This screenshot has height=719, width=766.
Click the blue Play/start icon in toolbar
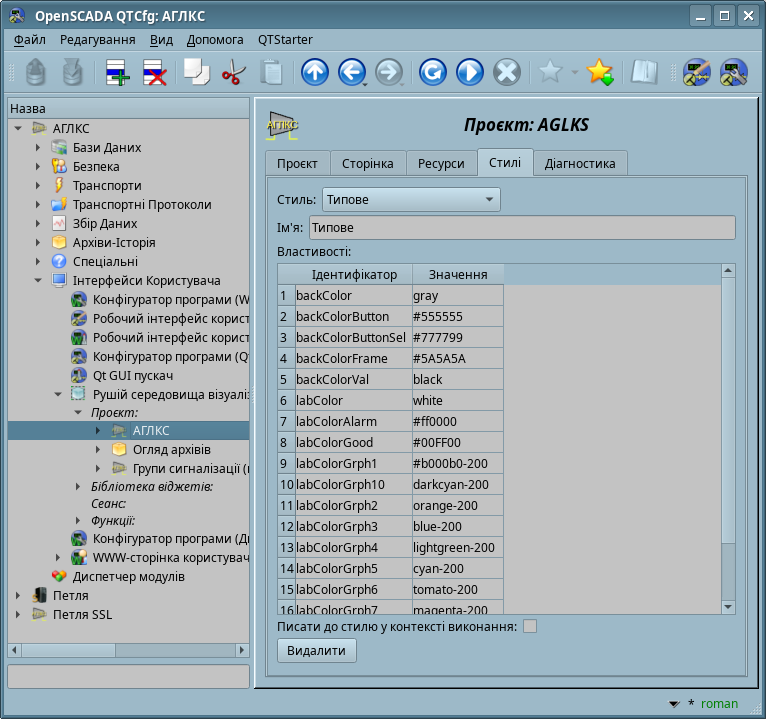click(x=469, y=73)
